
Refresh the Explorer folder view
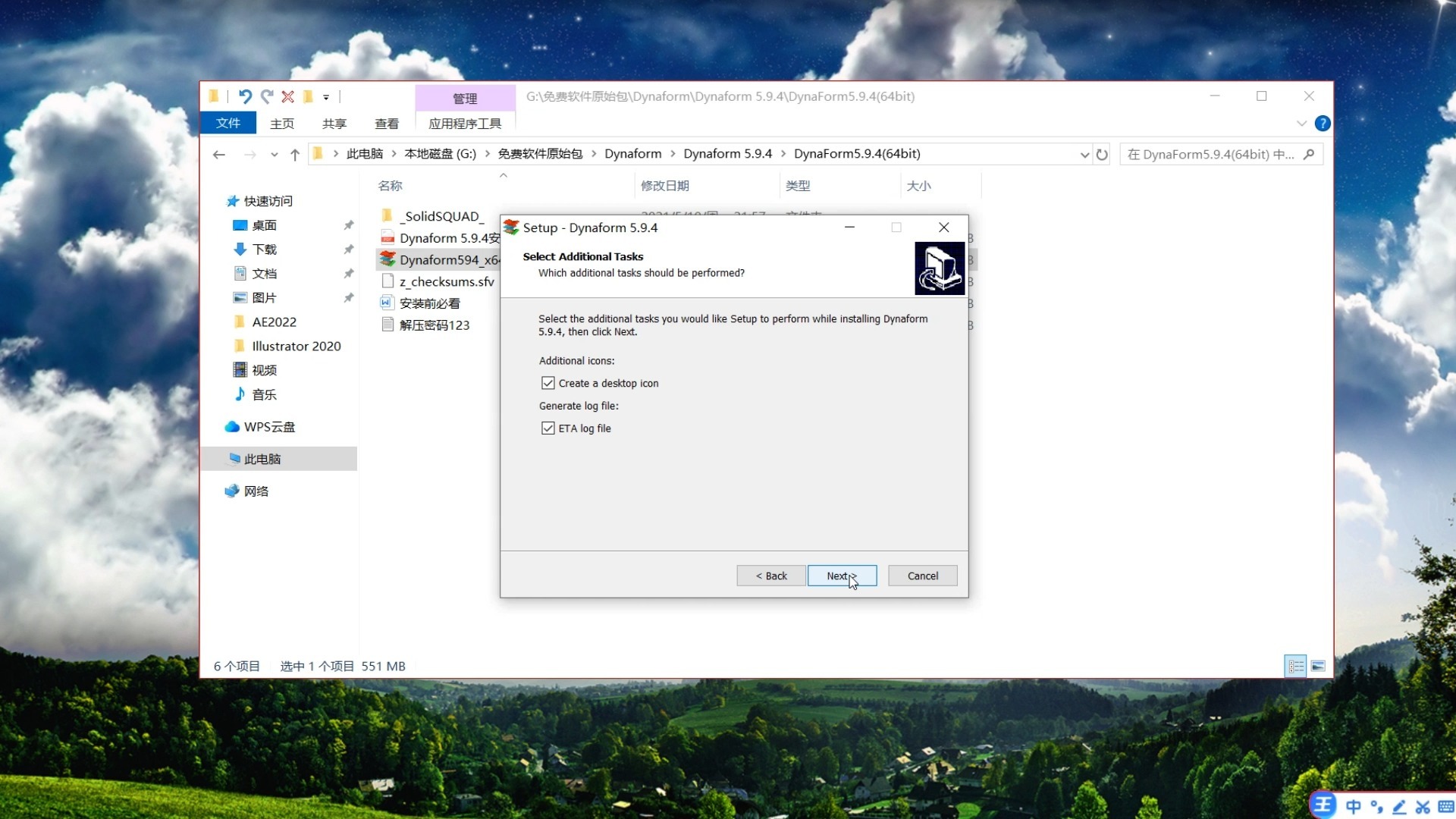pyautogui.click(x=1102, y=155)
